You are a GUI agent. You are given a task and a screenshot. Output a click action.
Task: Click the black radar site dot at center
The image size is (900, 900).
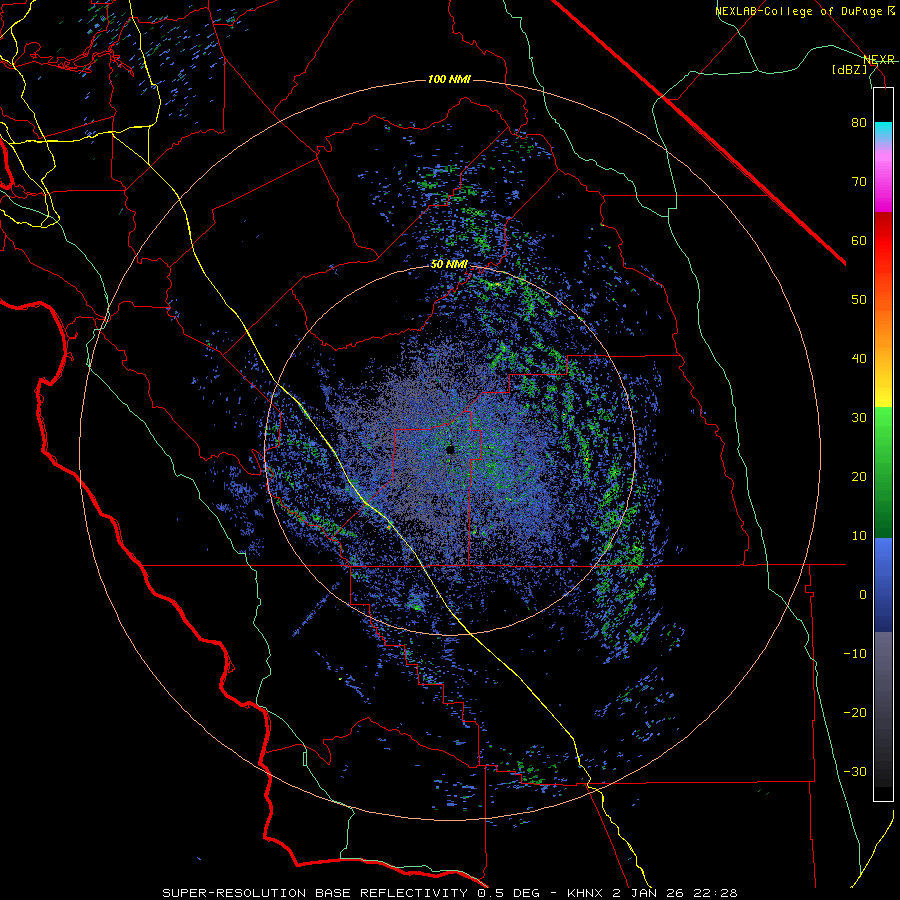[451, 449]
